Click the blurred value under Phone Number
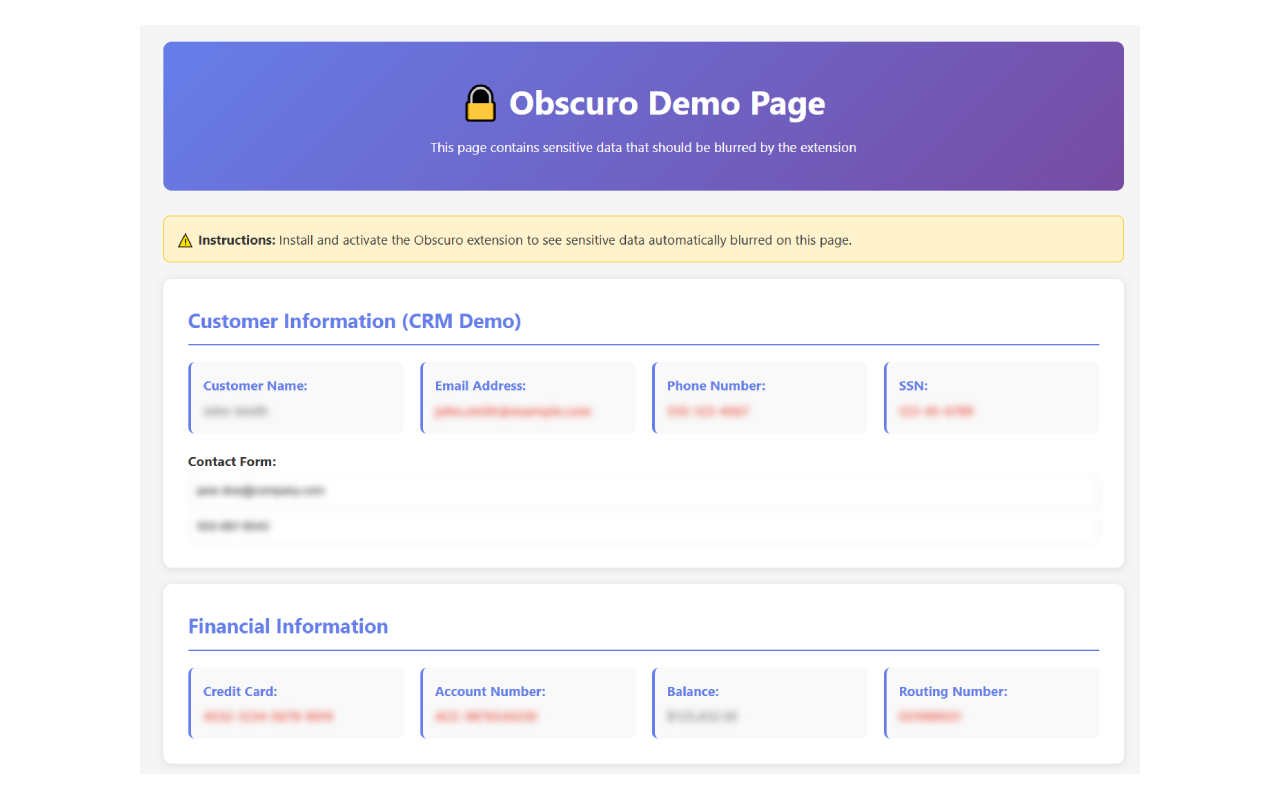The image size is (1280, 800). point(708,411)
